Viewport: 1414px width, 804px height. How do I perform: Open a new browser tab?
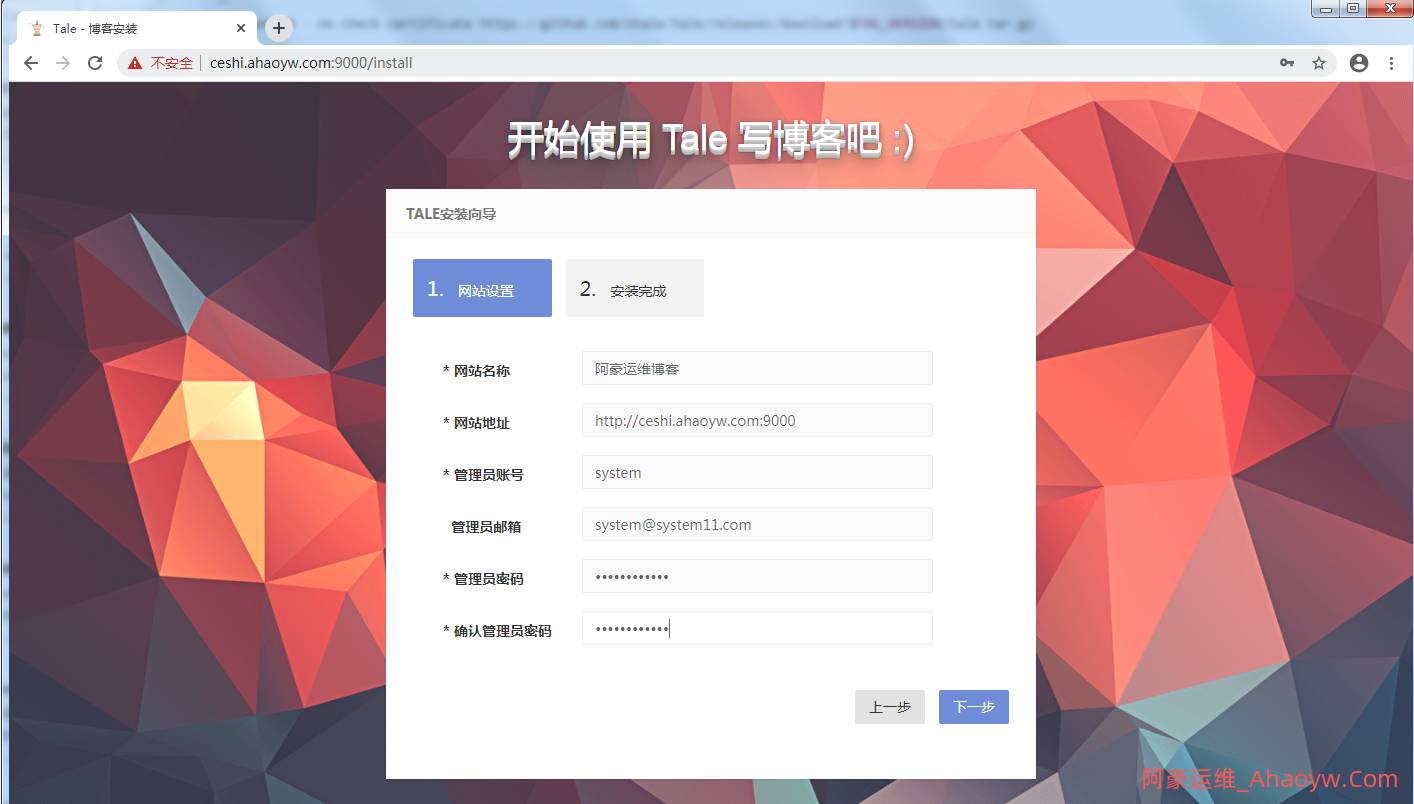tap(279, 28)
